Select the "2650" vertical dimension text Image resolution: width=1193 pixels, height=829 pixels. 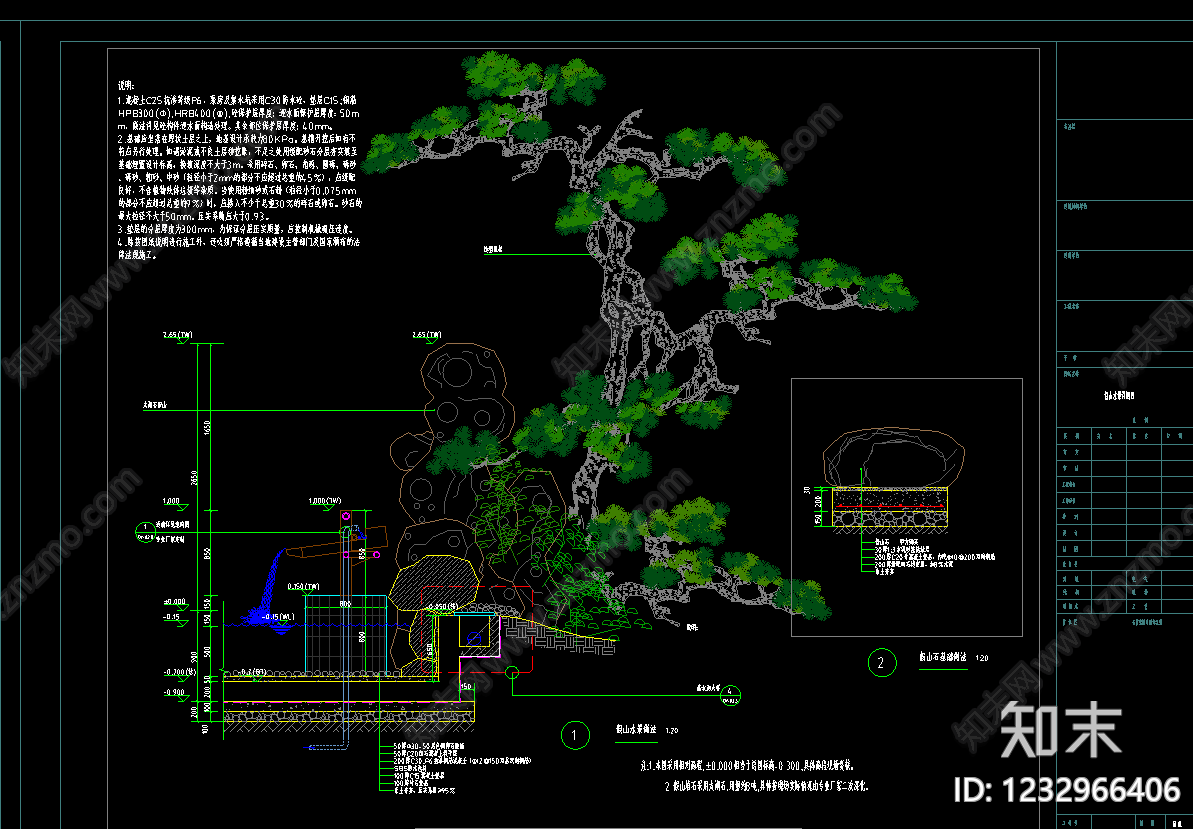(194, 478)
